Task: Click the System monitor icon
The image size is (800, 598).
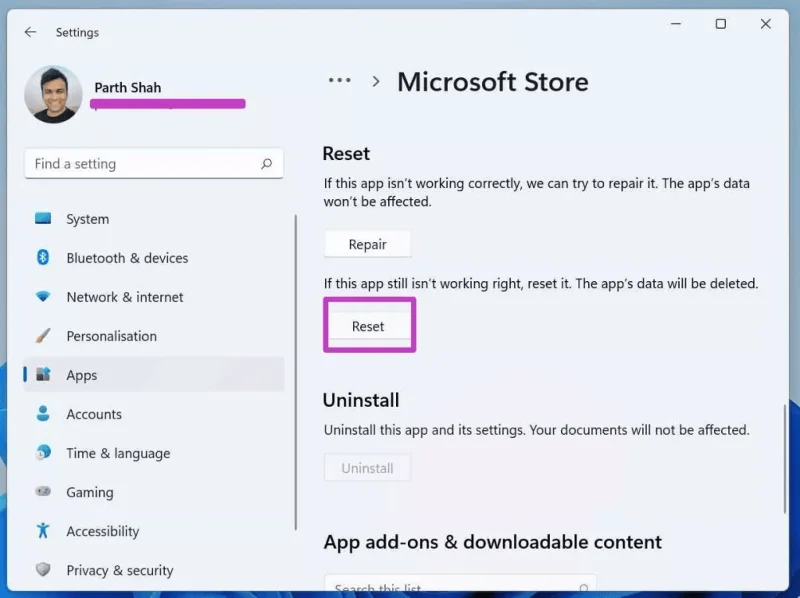Action: [x=43, y=218]
